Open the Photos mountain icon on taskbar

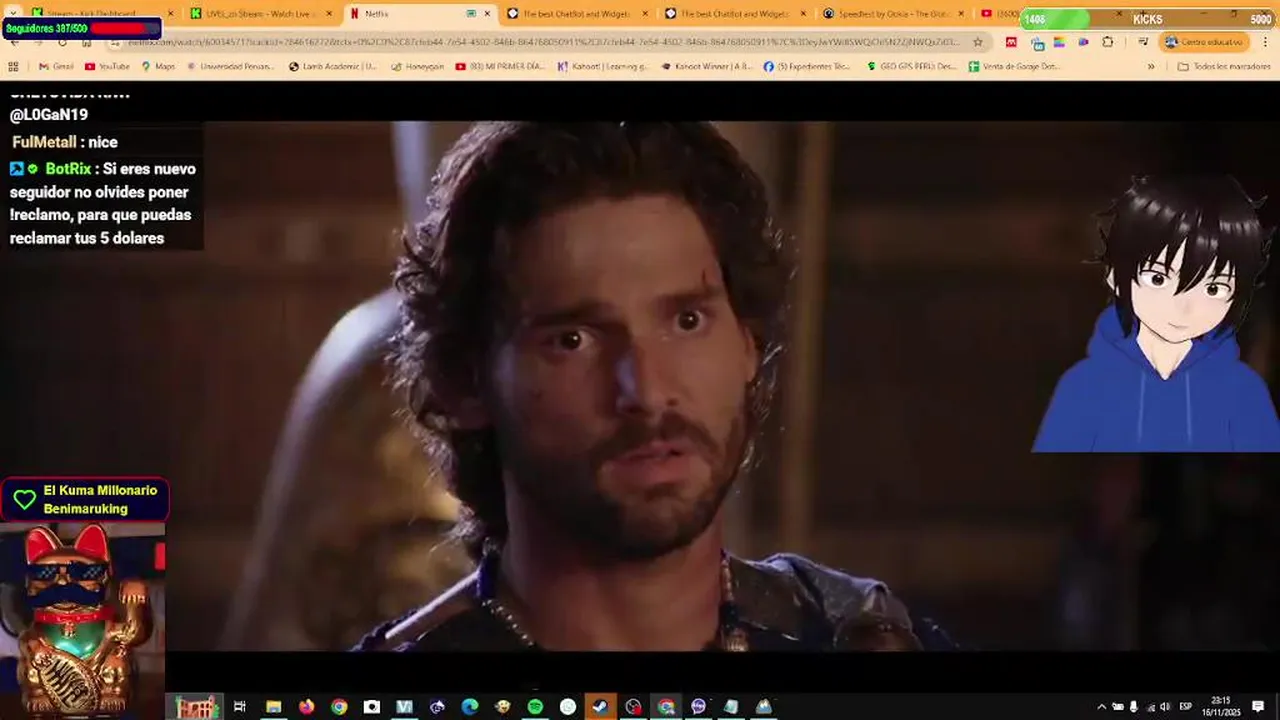(764, 707)
